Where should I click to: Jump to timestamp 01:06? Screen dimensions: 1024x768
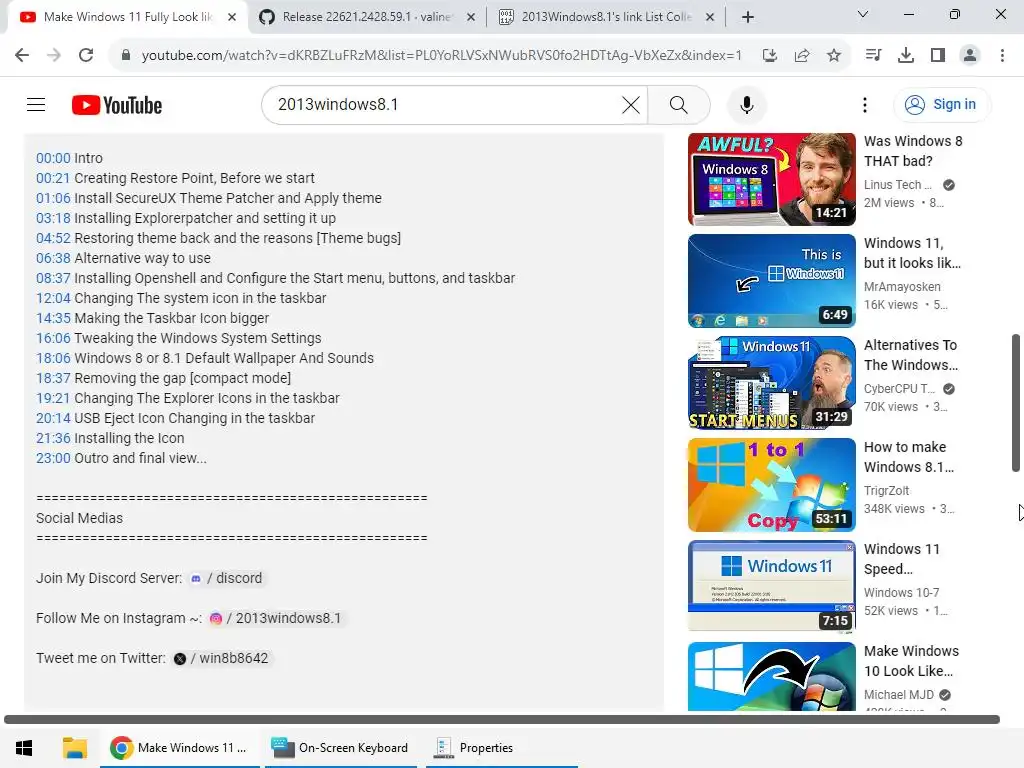click(x=53, y=198)
